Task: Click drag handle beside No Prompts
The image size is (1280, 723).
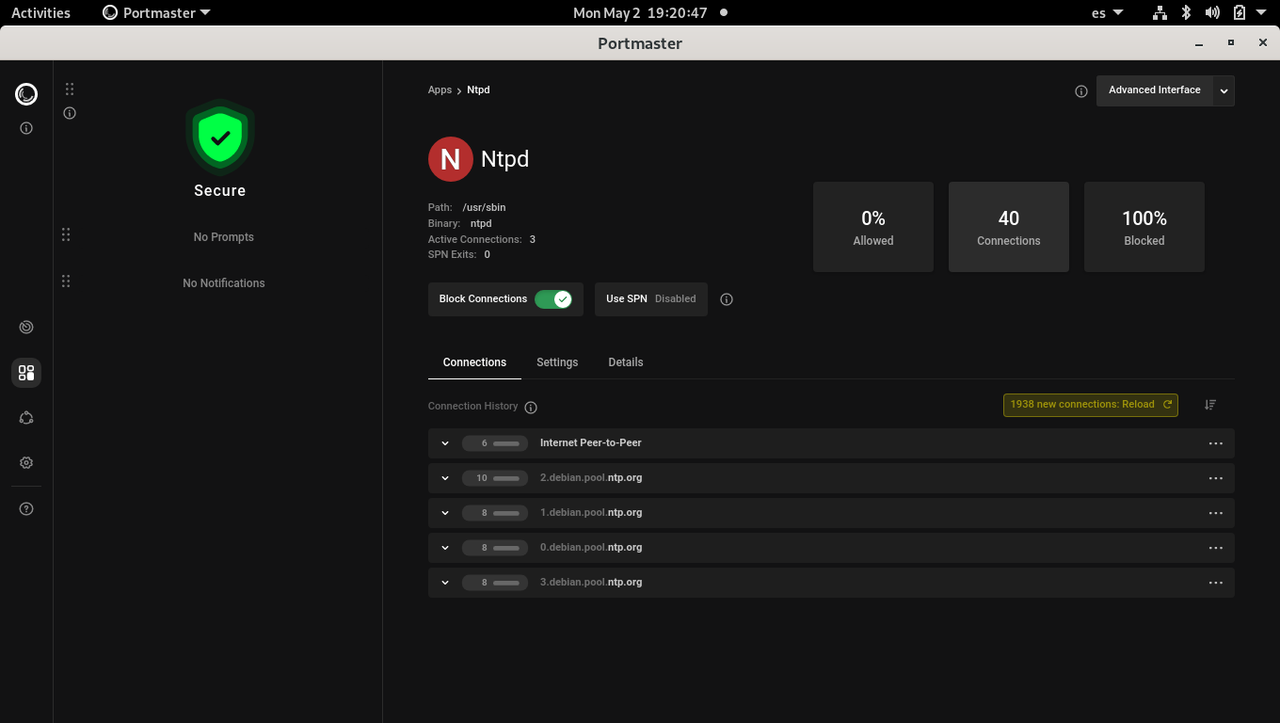Action: click(66, 234)
